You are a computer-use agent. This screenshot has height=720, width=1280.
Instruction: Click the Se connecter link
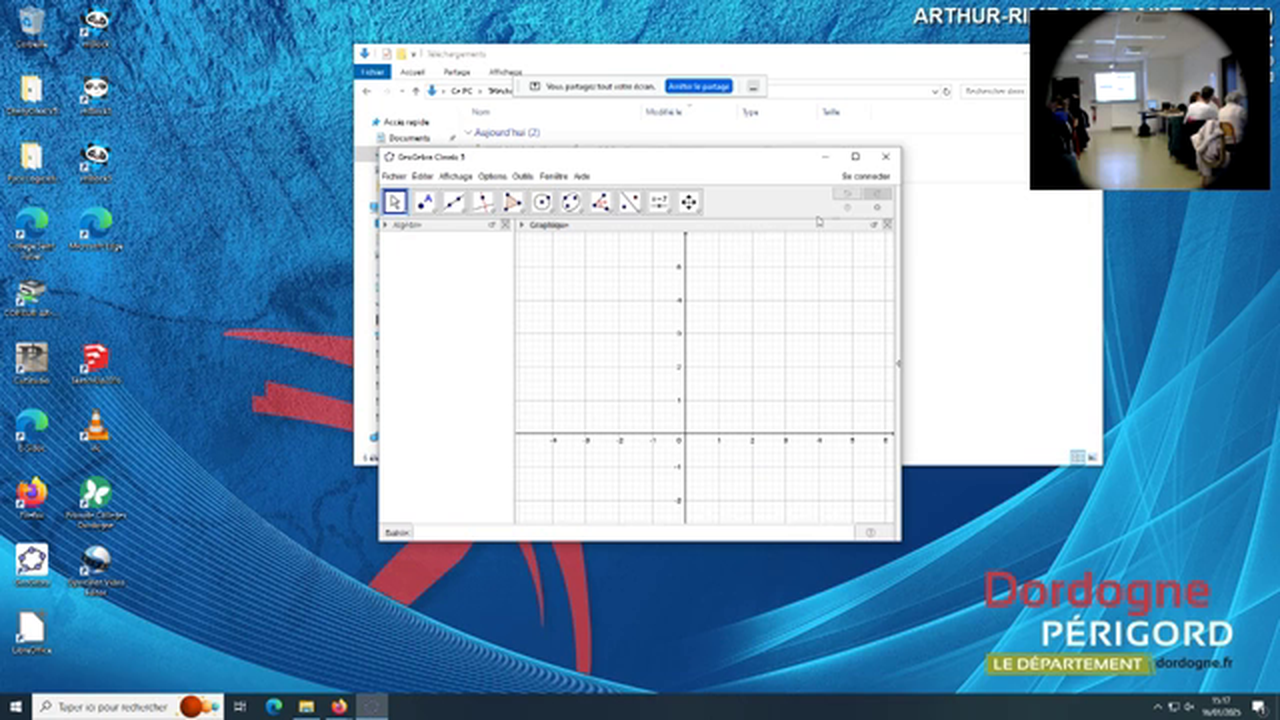coord(865,176)
